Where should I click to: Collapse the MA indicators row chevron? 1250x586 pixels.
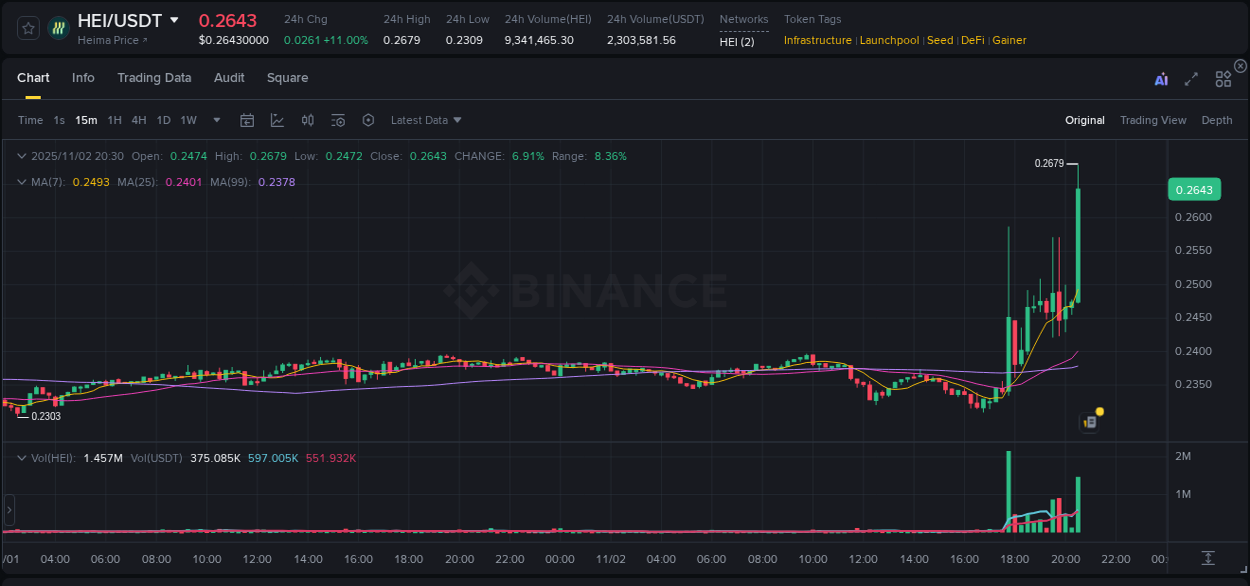(20, 182)
